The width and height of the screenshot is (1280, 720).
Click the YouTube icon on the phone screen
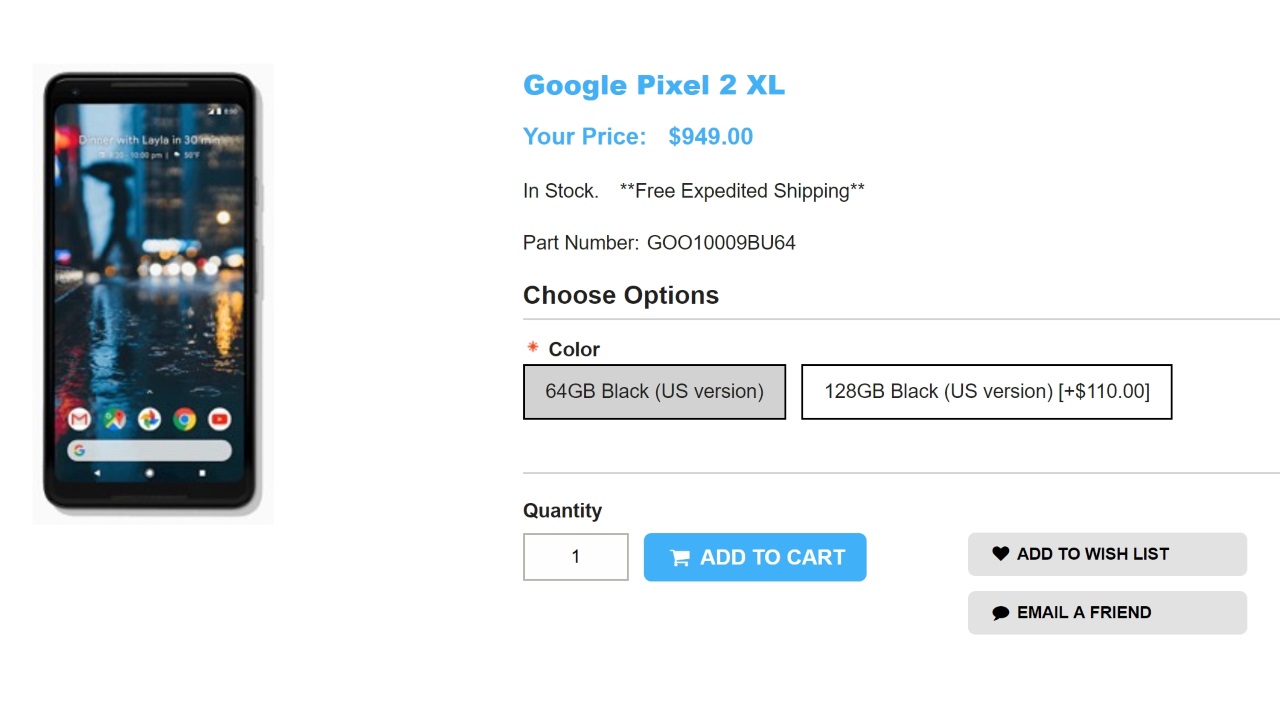219,420
